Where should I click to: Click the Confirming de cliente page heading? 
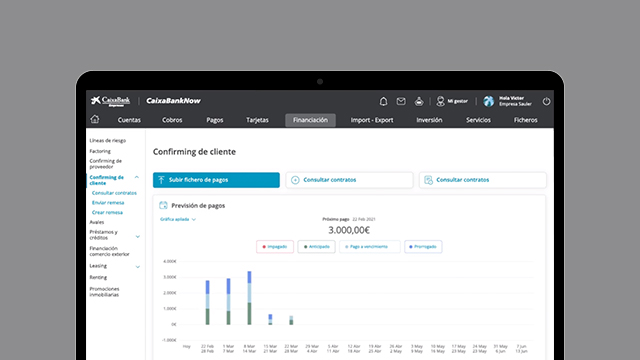pyautogui.click(x=194, y=151)
